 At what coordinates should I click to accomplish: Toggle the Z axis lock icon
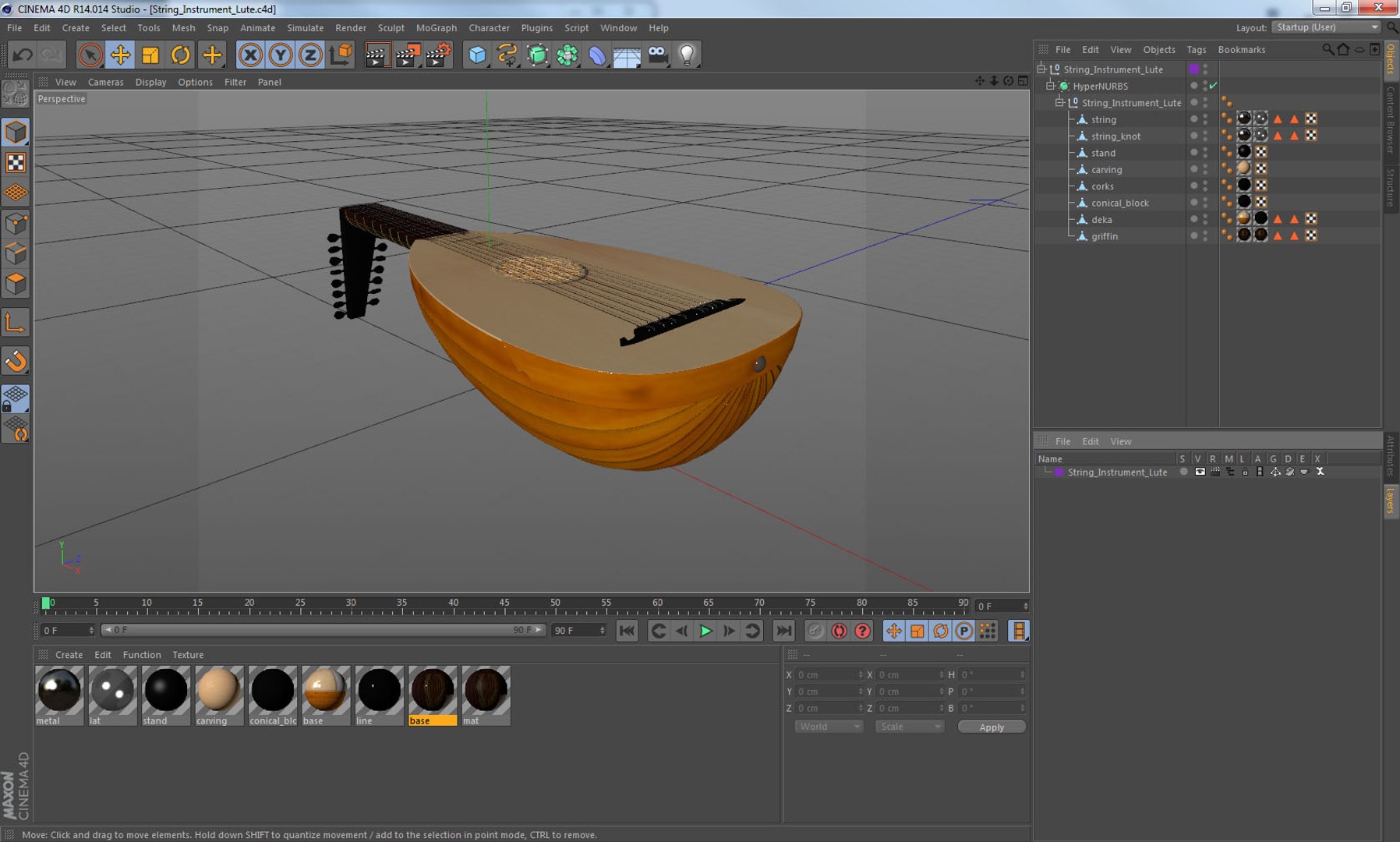click(310, 55)
